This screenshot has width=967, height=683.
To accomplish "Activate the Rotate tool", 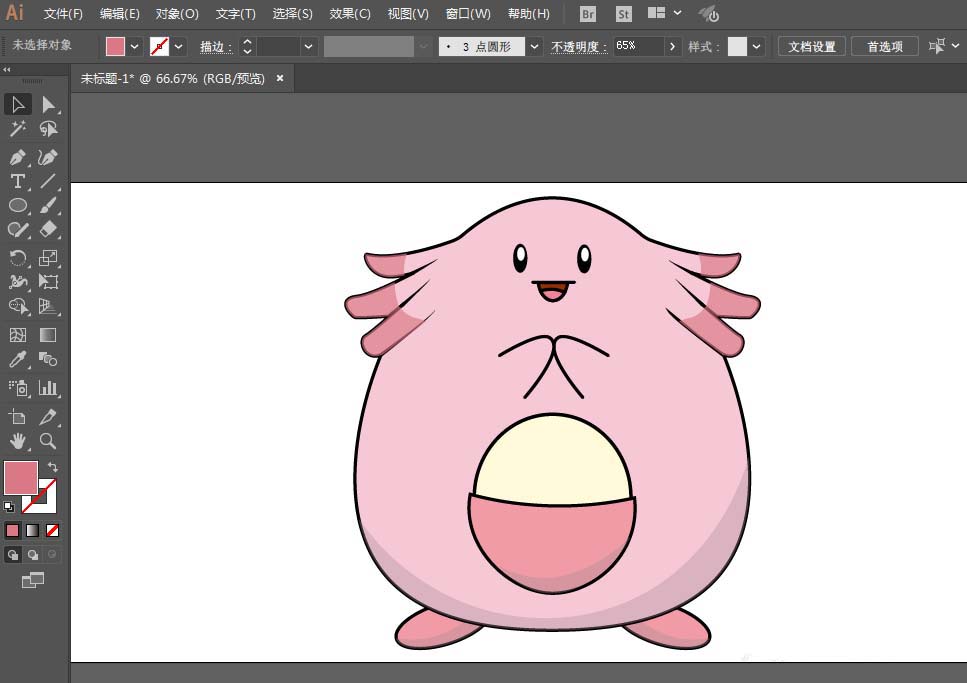I will pyautogui.click(x=18, y=257).
